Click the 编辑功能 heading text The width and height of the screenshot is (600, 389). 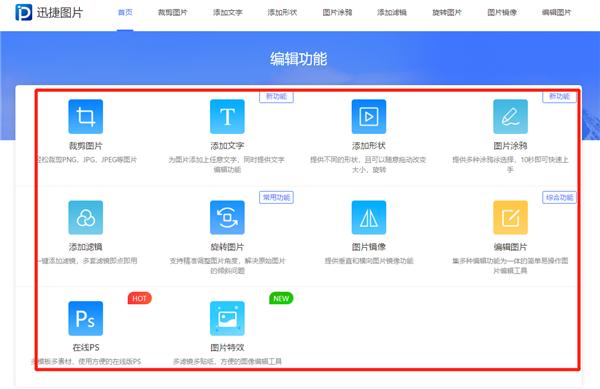tap(299, 59)
